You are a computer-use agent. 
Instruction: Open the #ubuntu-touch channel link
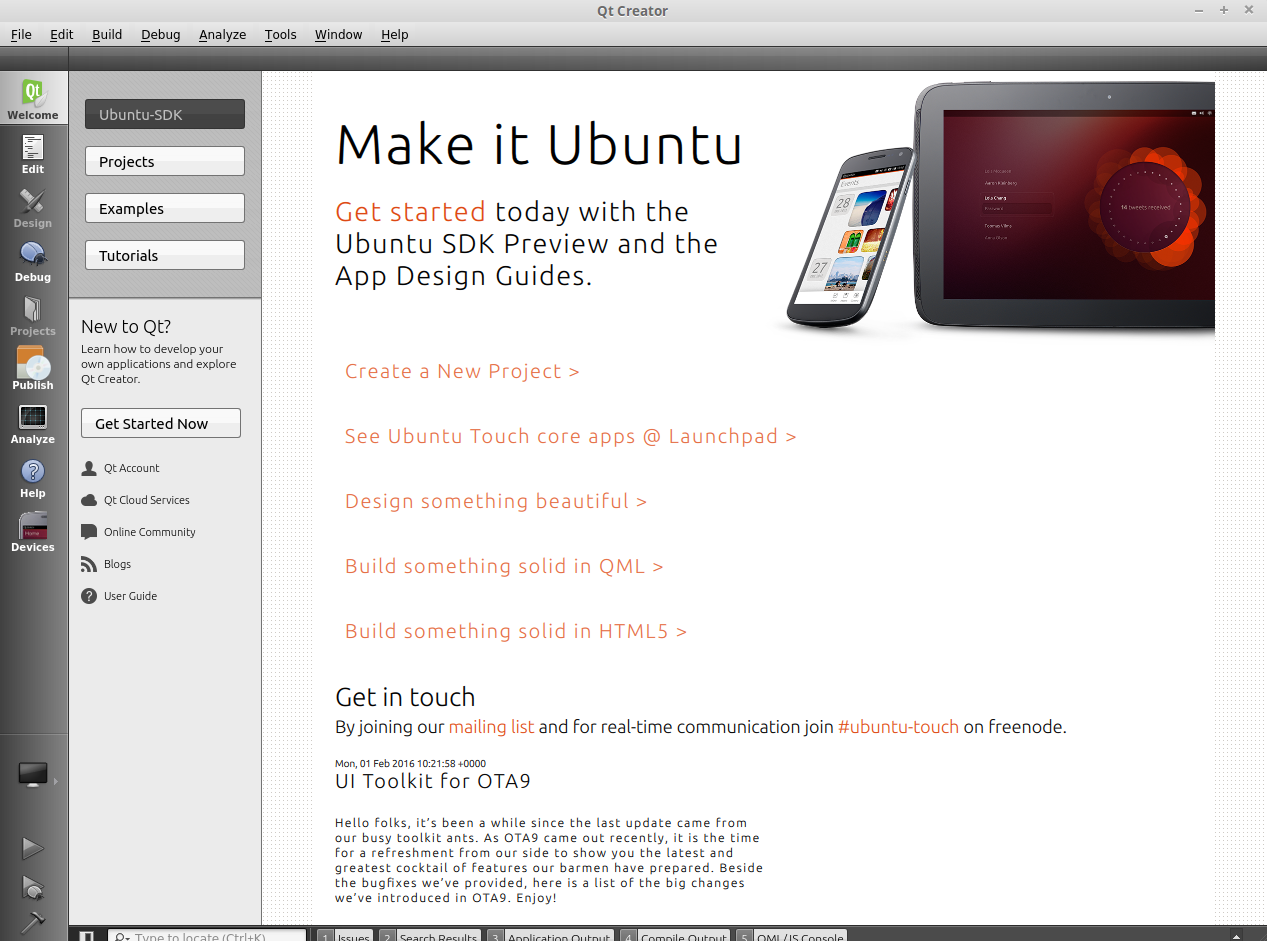[x=898, y=727]
